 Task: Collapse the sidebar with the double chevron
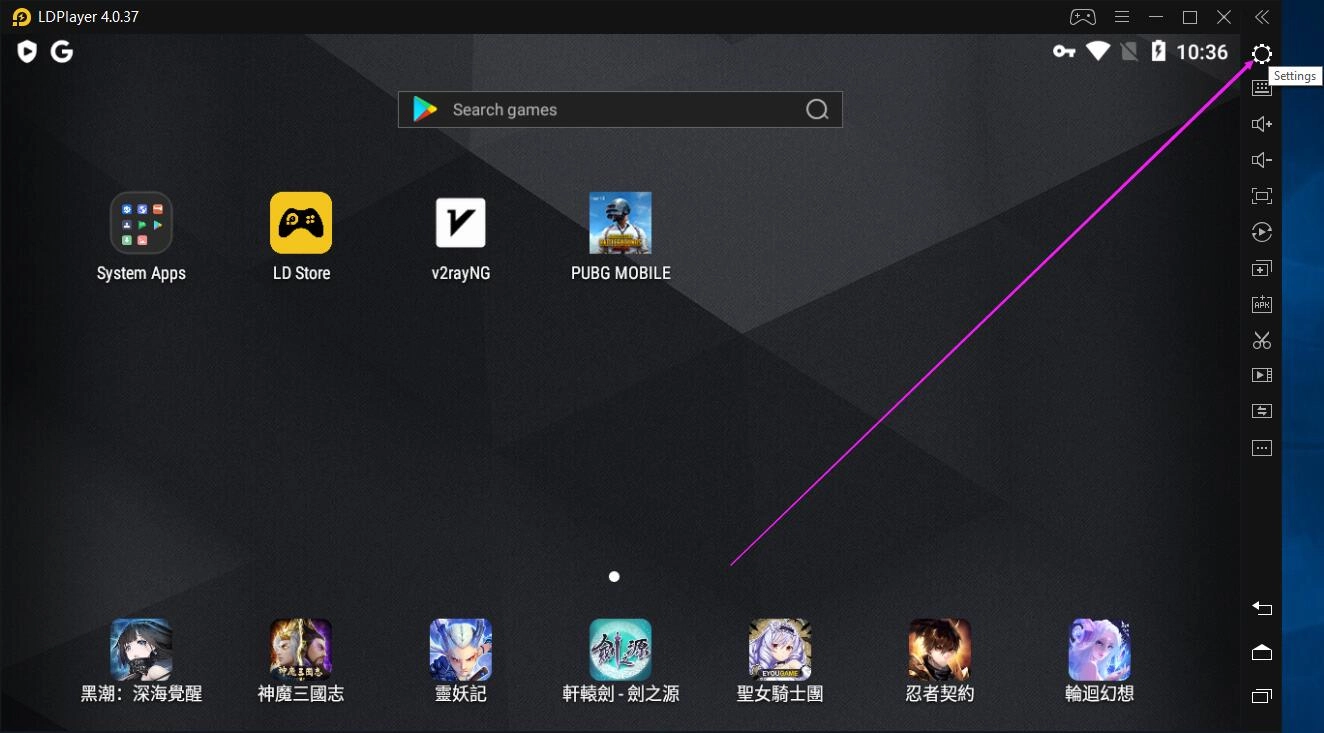[x=1261, y=16]
